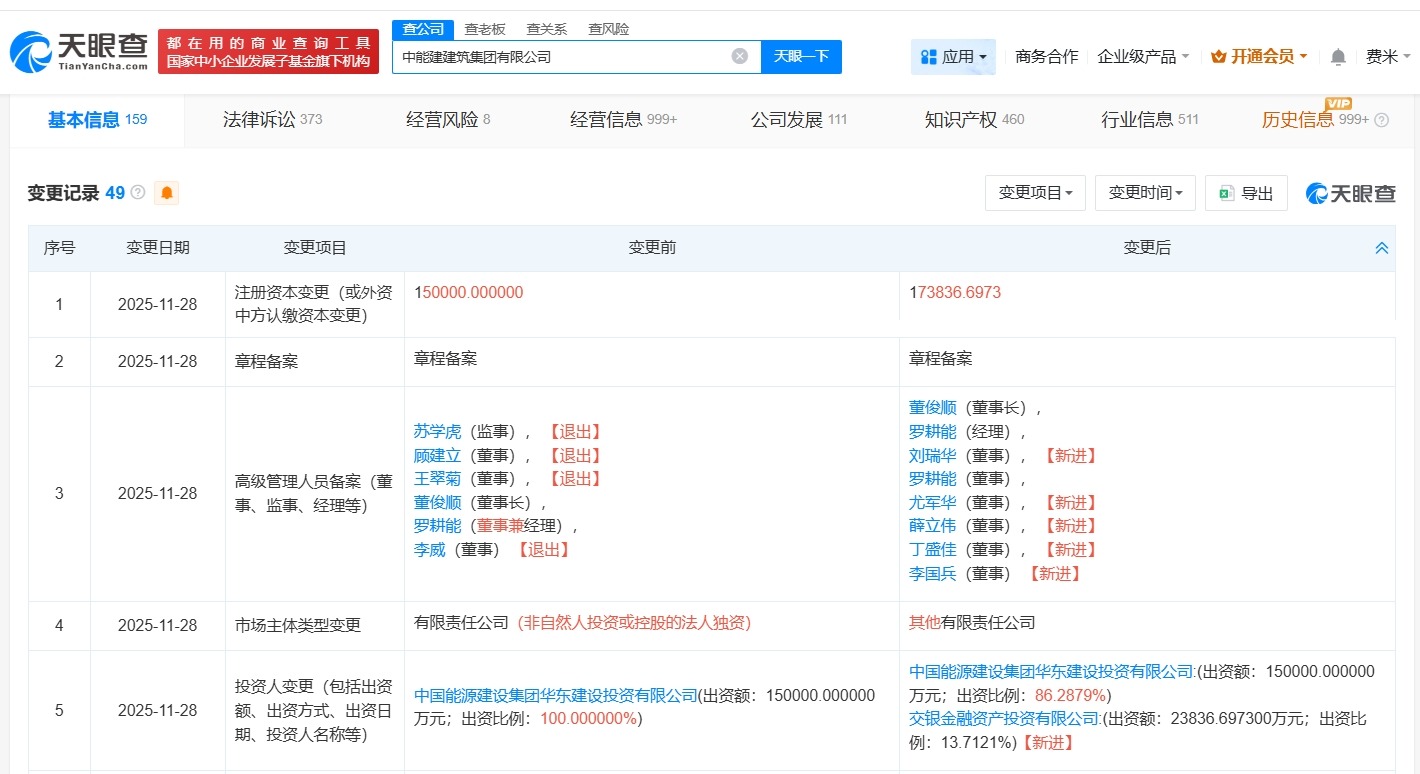
Task: Click the VIP badge on 历史信息
Action: [x=1338, y=103]
